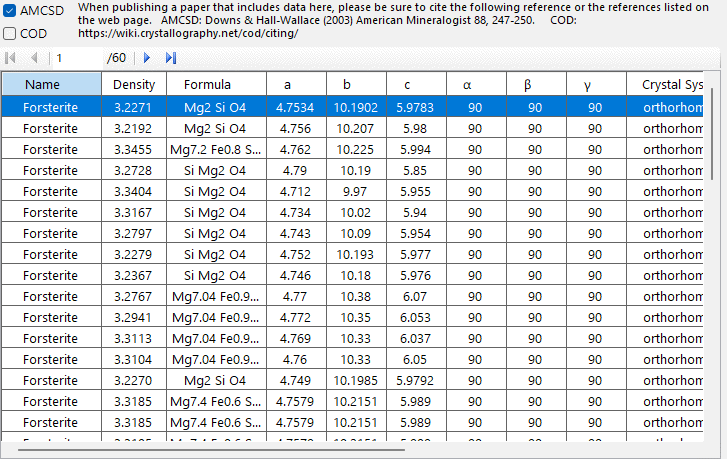Click c-value cell 6.053
Image resolution: width=727 pixels, height=459 pixels.
tap(415, 318)
